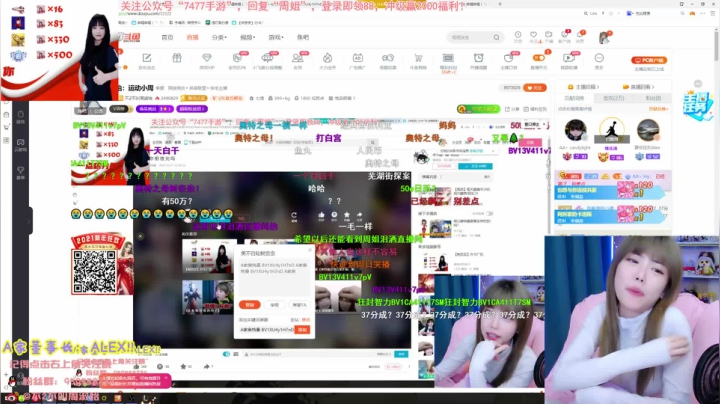Open the 房间设置 tool icon

coord(388,58)
